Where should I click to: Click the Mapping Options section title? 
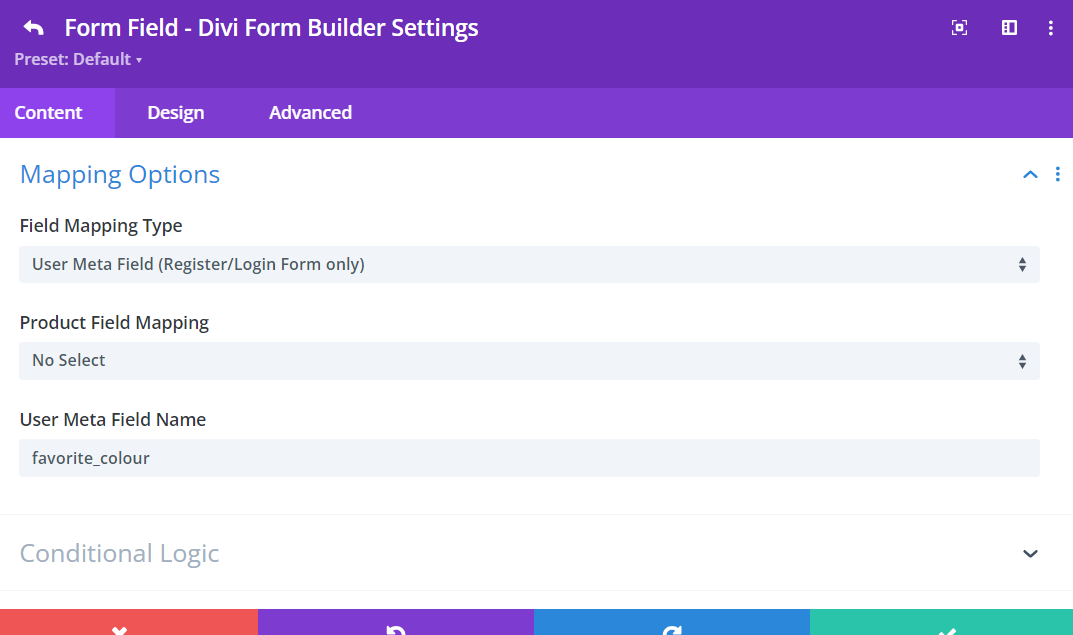pos(120,175)
